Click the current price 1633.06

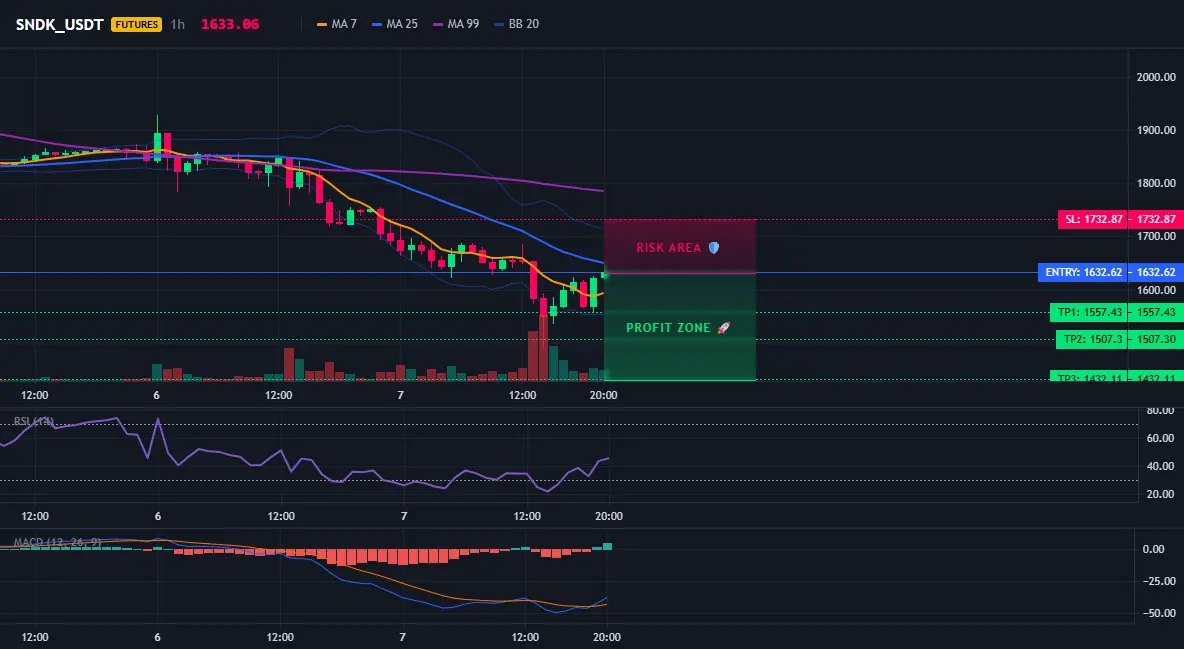pos(230,24)
